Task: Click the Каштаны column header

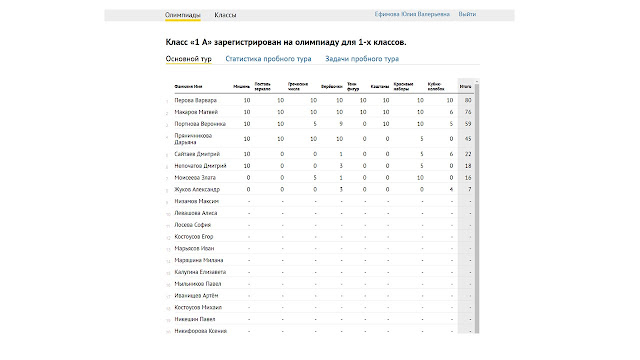Action: click(380, 87)
